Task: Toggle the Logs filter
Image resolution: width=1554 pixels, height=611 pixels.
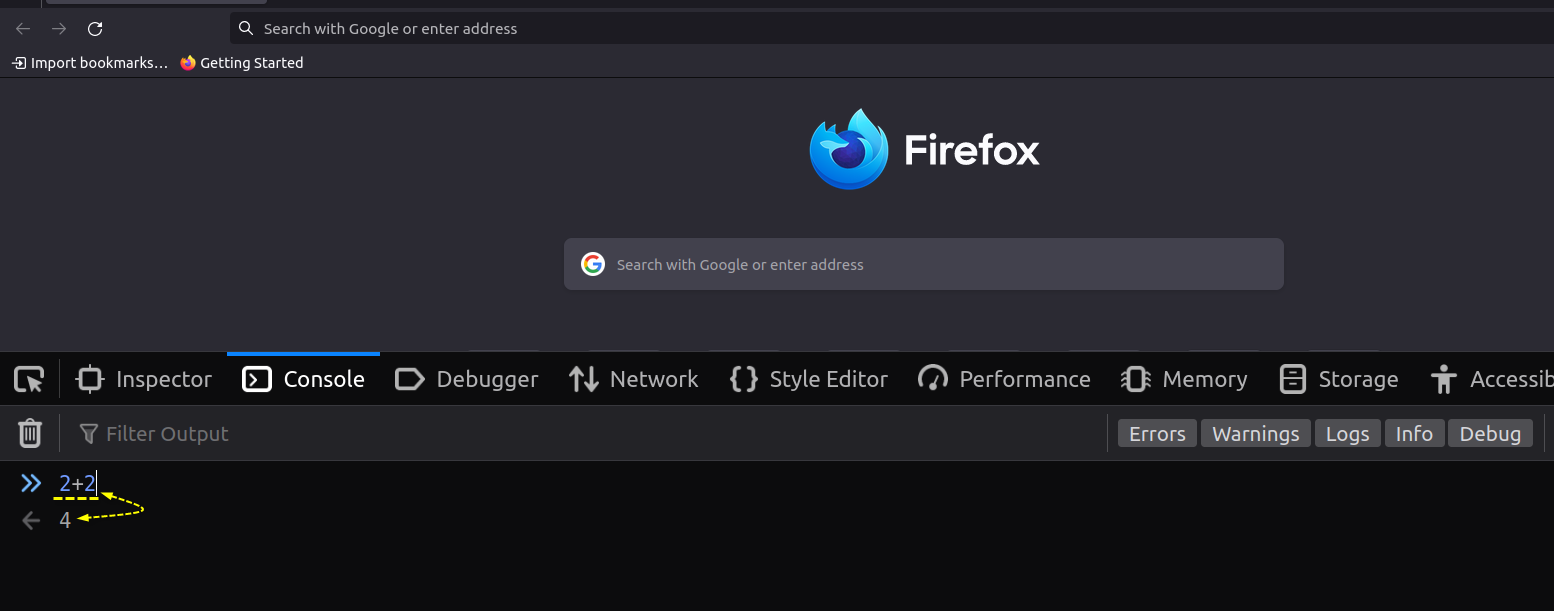Action: [1347, 433]
